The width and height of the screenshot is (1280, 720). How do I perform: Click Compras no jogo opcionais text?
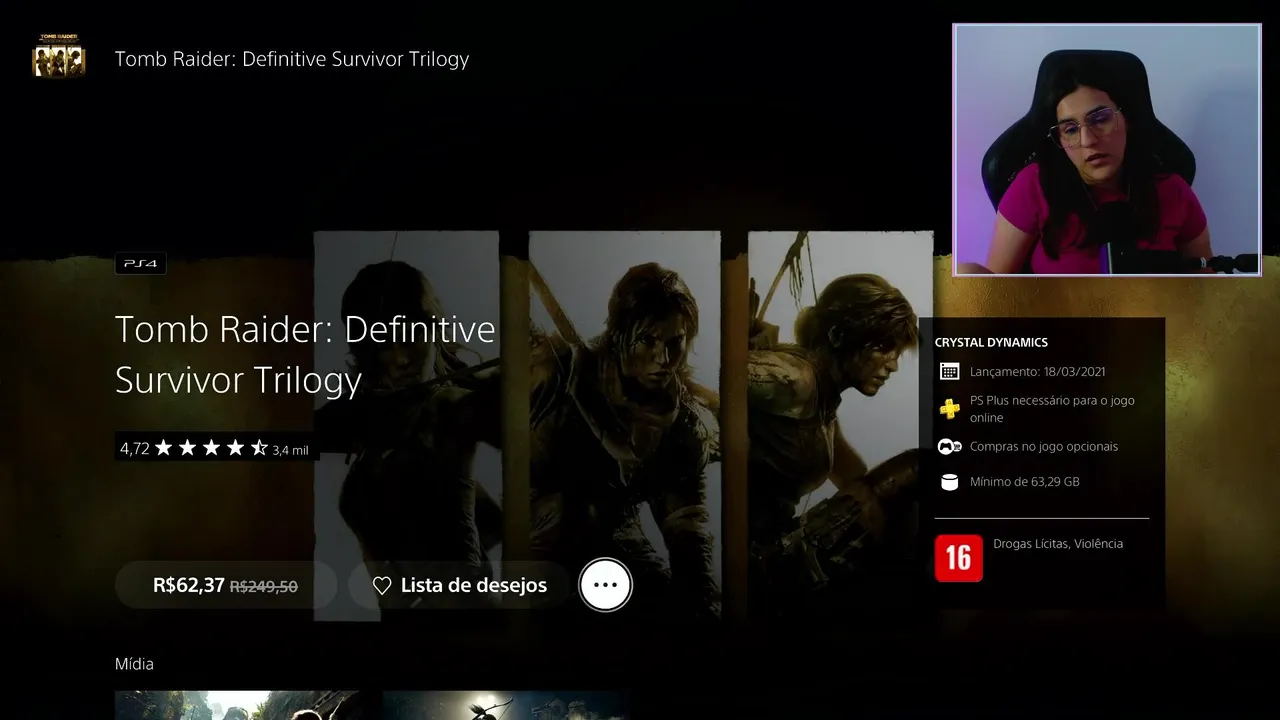click(1044, 446)
